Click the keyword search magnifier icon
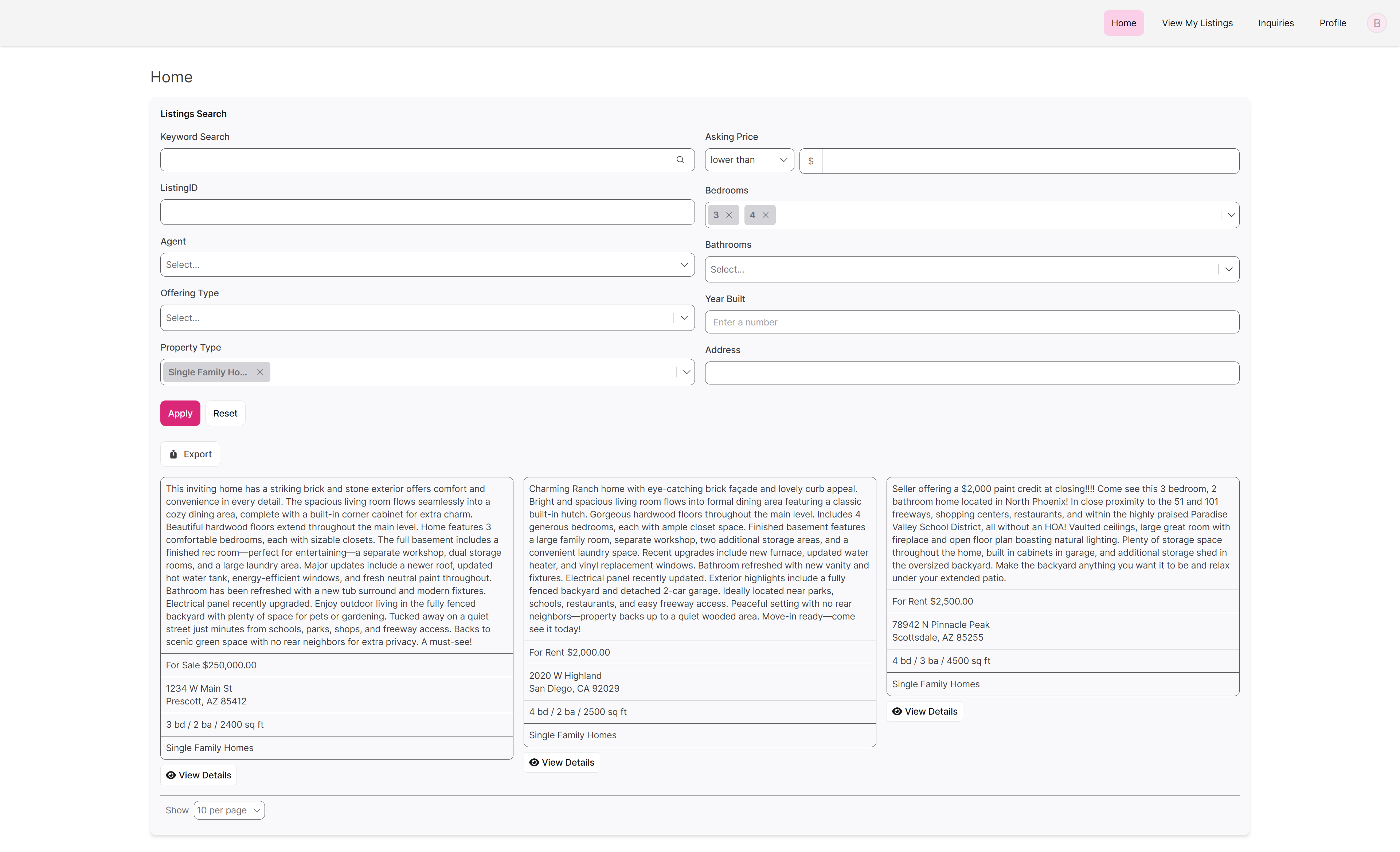1400x852 pixels. [680, 160]
